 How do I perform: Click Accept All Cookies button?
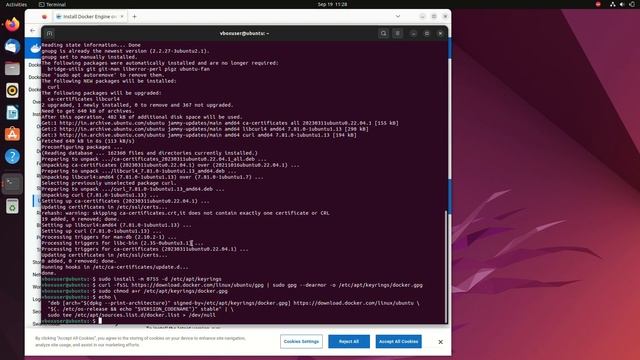(x=399, y=342)
